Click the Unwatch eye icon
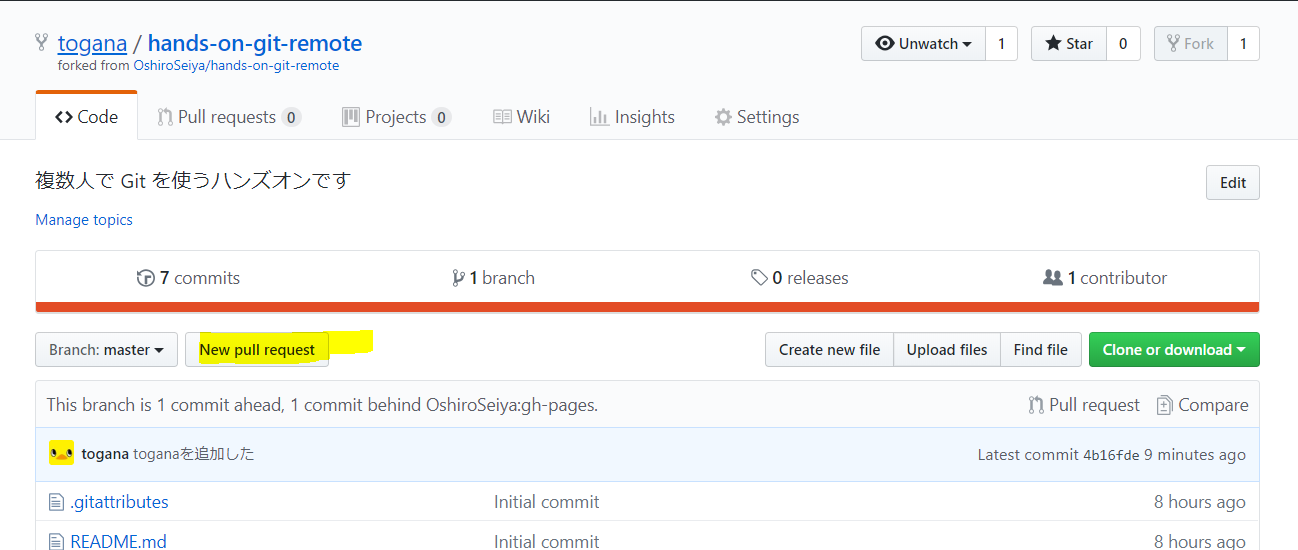The height and width of the screenshot is (550, 1298). [x=885, y=44]
